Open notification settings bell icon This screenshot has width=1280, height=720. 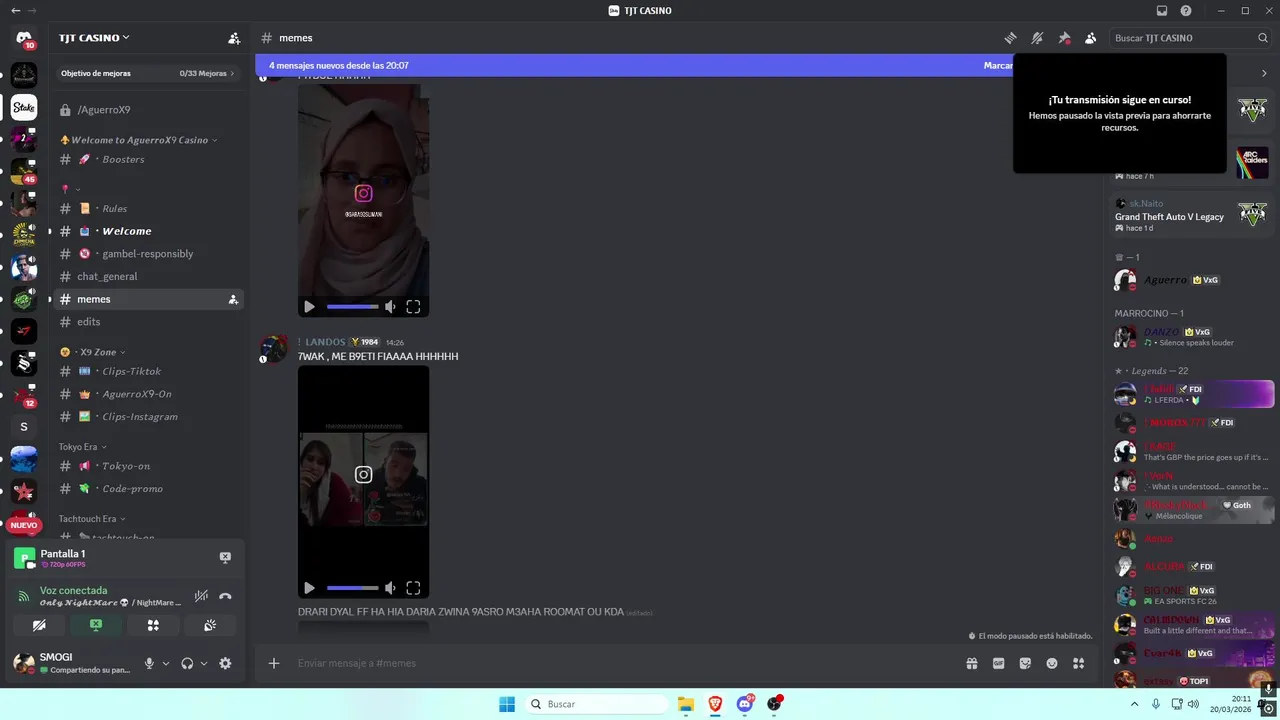pos(1037,38)
